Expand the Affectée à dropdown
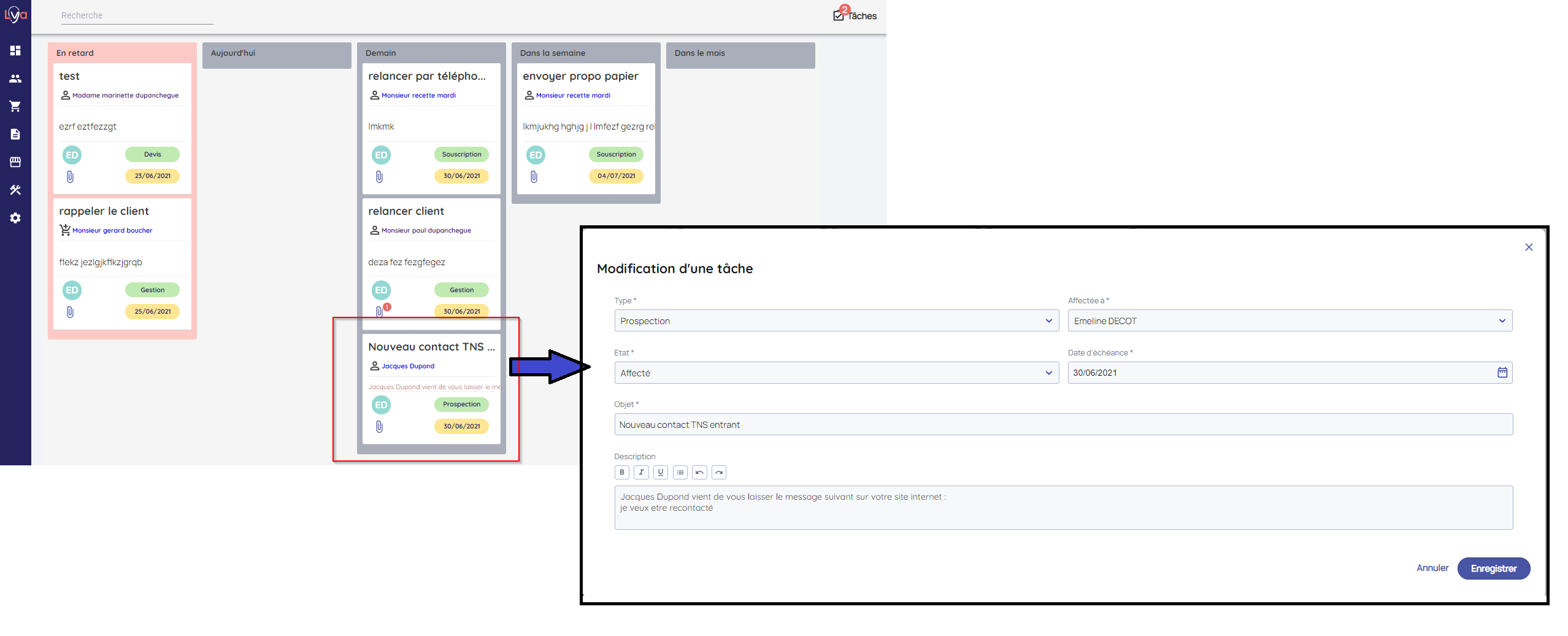Screen dimensions: 1568x636 [x=1289, y=321]
